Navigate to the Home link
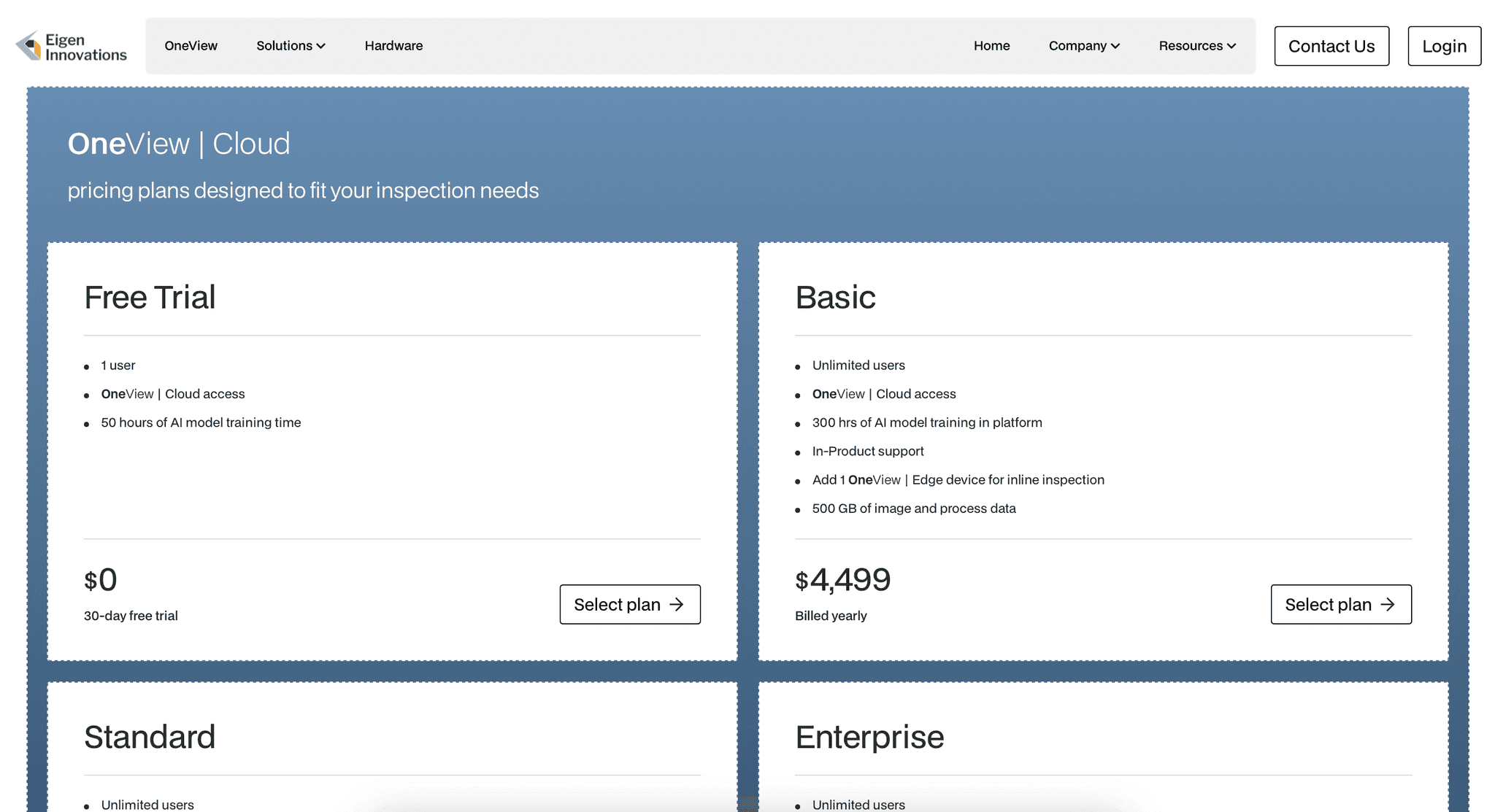The image size is (1495, 812). tap(991, 46)
